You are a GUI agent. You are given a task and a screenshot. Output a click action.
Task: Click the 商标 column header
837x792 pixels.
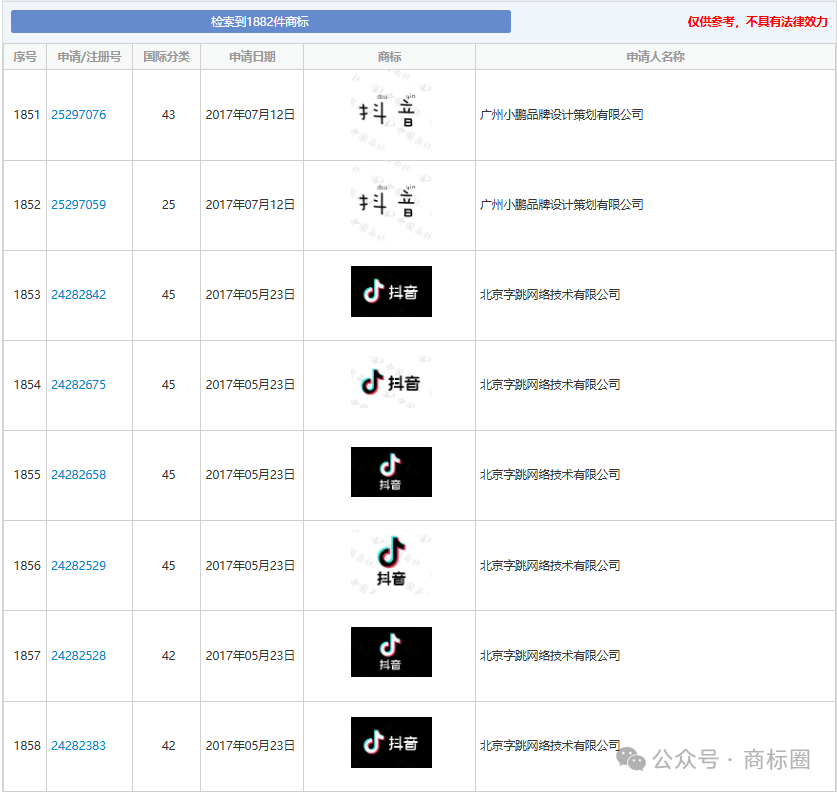[389, 57]
